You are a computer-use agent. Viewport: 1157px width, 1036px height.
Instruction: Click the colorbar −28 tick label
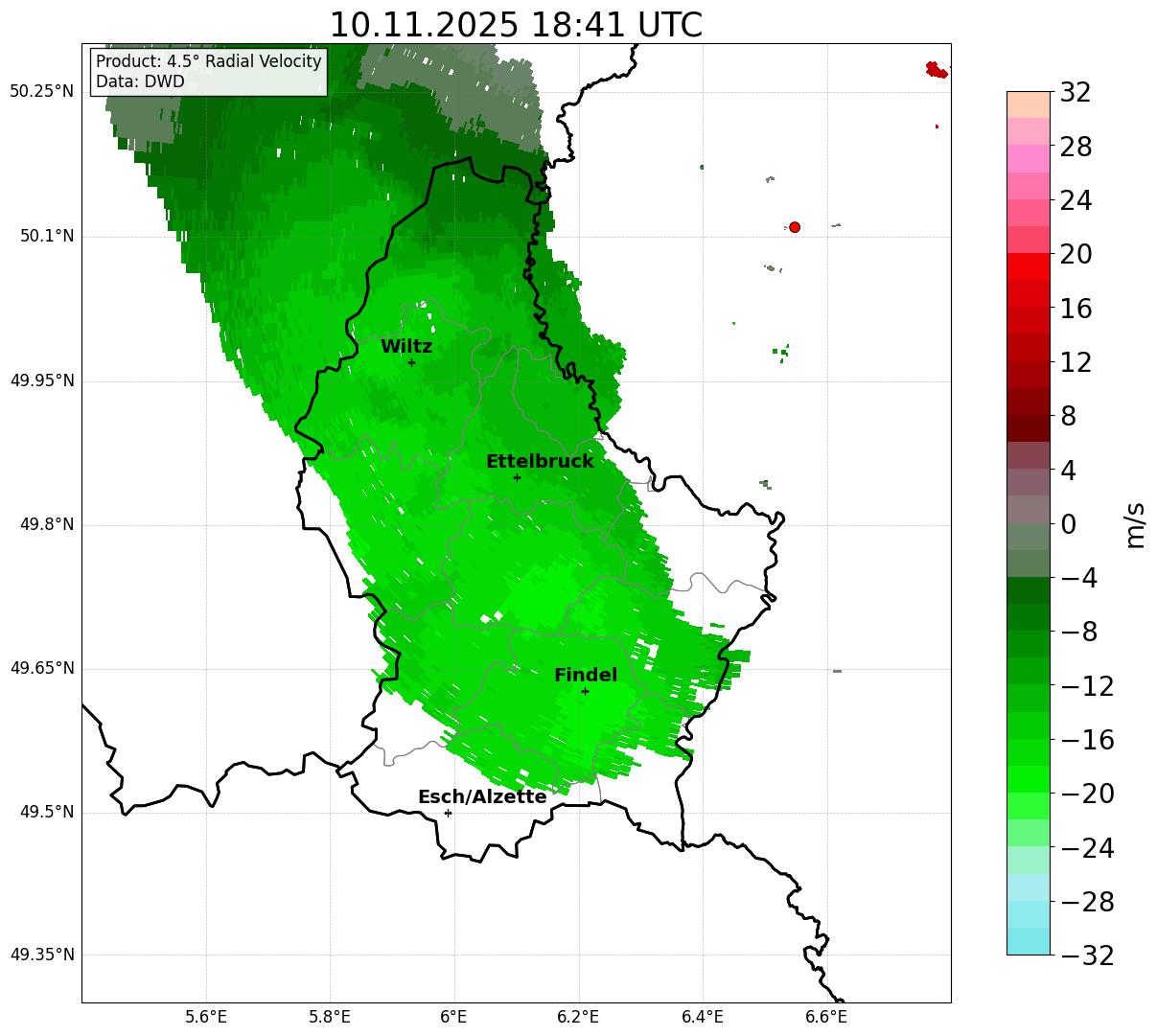coord(1086,902)
